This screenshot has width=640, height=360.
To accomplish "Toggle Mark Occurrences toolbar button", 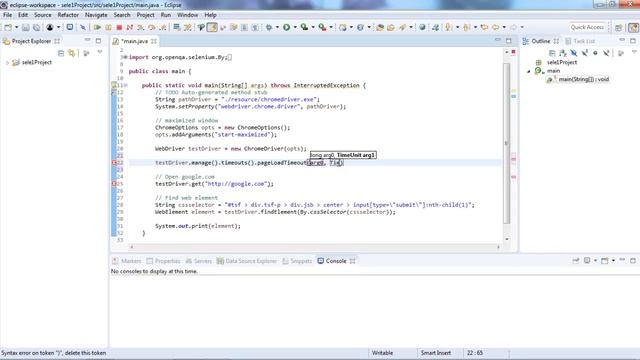I will 212,27.
